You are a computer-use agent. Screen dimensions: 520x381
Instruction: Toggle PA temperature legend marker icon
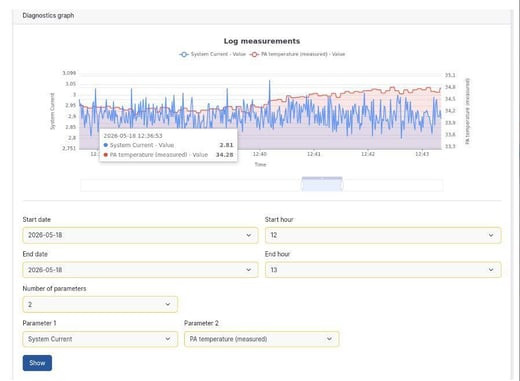pyautogui.click(x=254, y=54)
